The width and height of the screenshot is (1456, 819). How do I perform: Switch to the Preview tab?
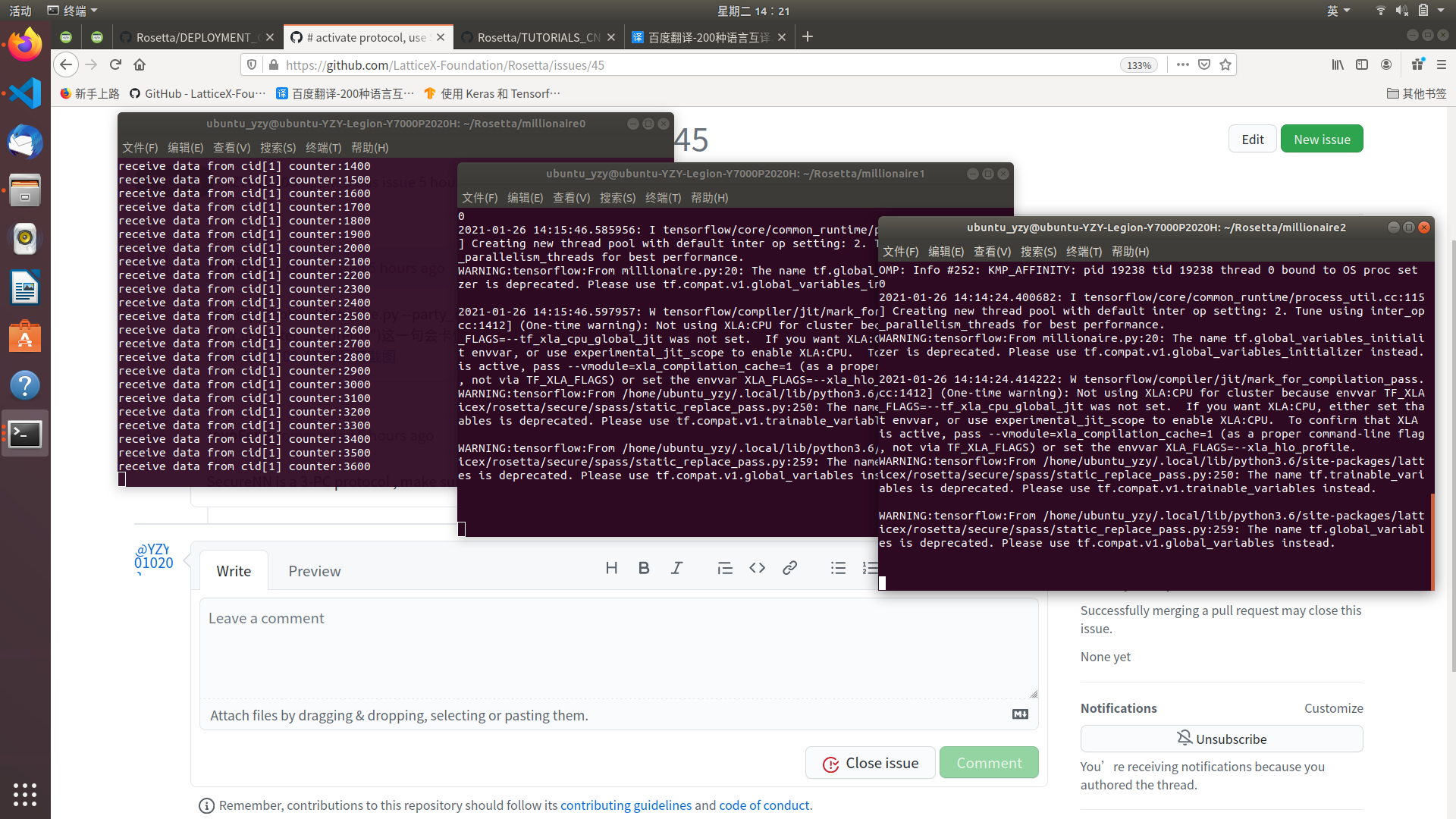tap(314, 570)
